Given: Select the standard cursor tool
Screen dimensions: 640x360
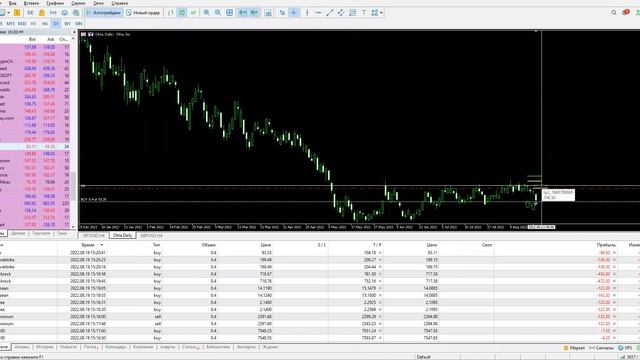Looking at the screenshot, I should 282,13.
